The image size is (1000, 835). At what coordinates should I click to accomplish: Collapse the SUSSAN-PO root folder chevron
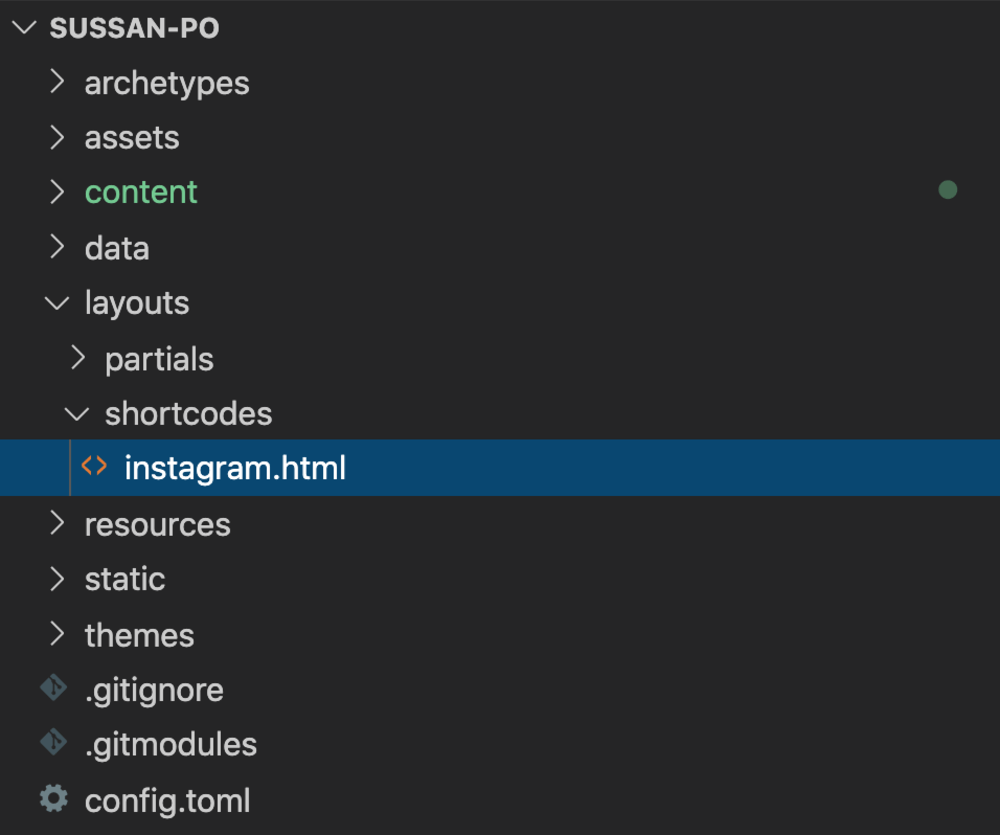[x=23, y=28]
